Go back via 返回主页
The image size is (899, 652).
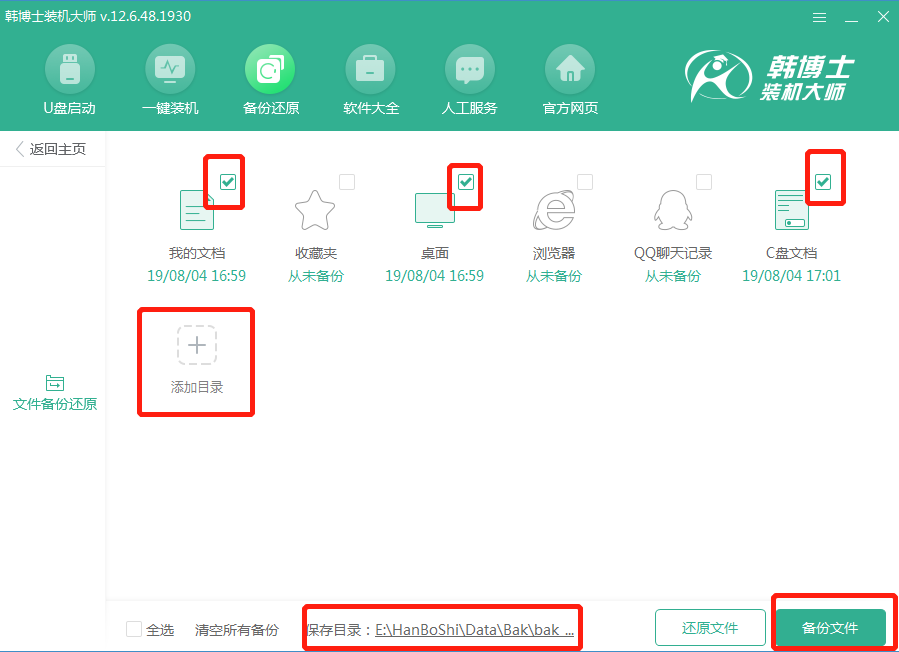(53, 148)
